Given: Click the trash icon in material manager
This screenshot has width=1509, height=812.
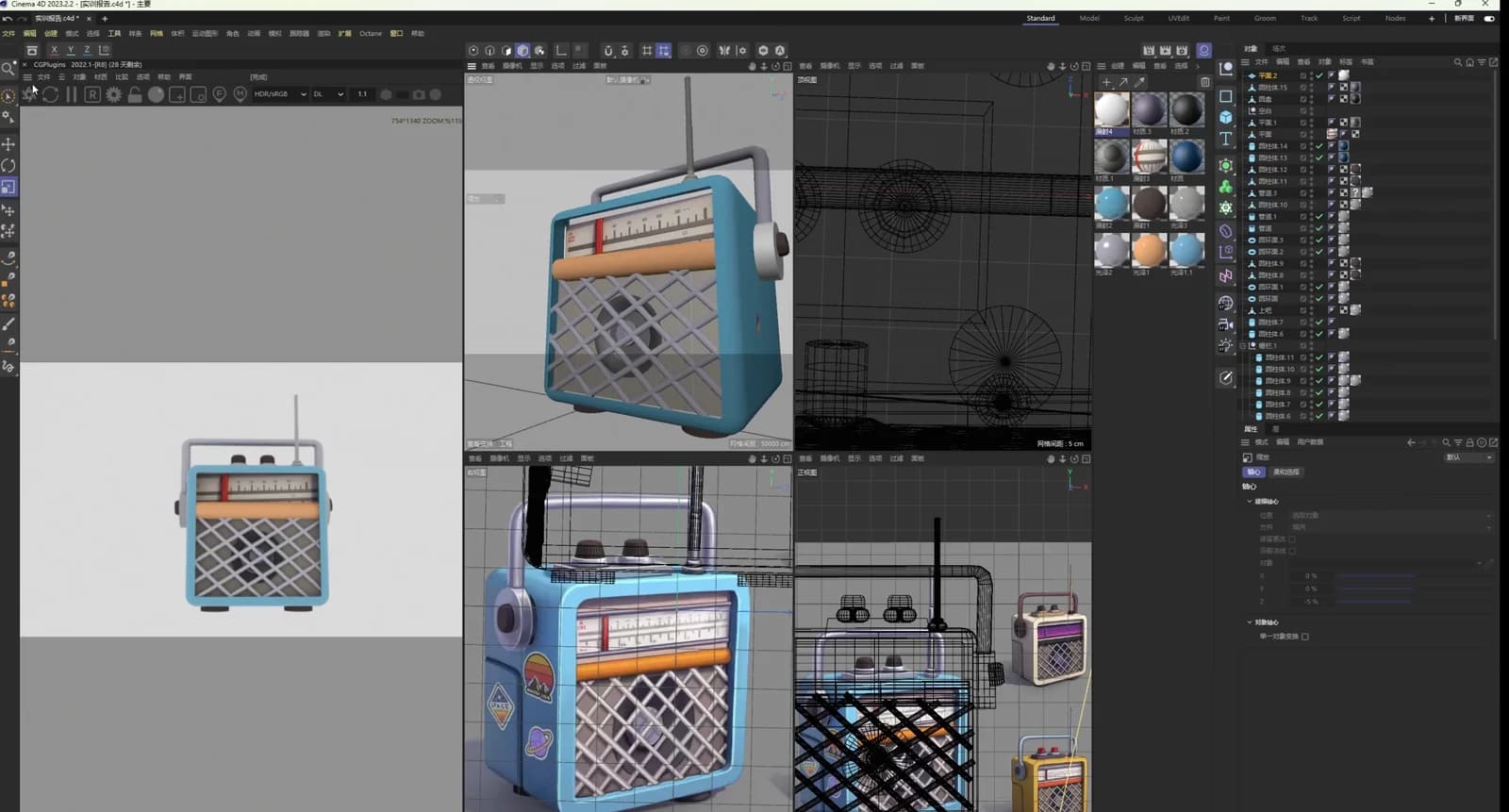Looking at the screenshot, I should click(x=1204, y=82).
